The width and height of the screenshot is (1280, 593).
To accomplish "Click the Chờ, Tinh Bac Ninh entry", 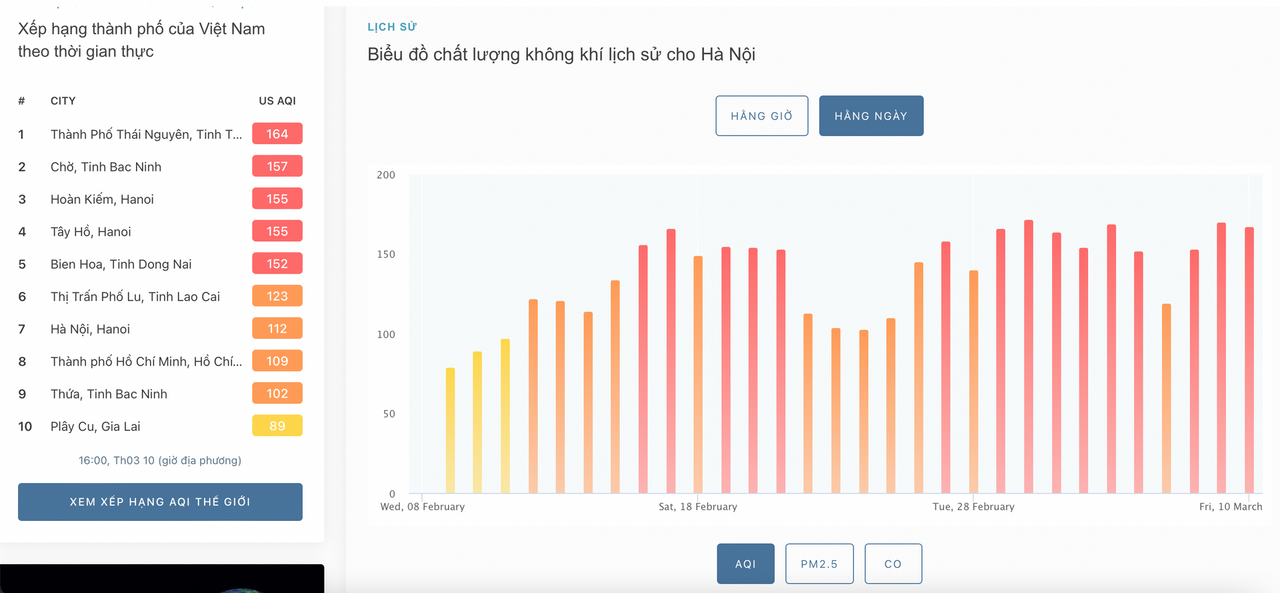I will 106,167.
